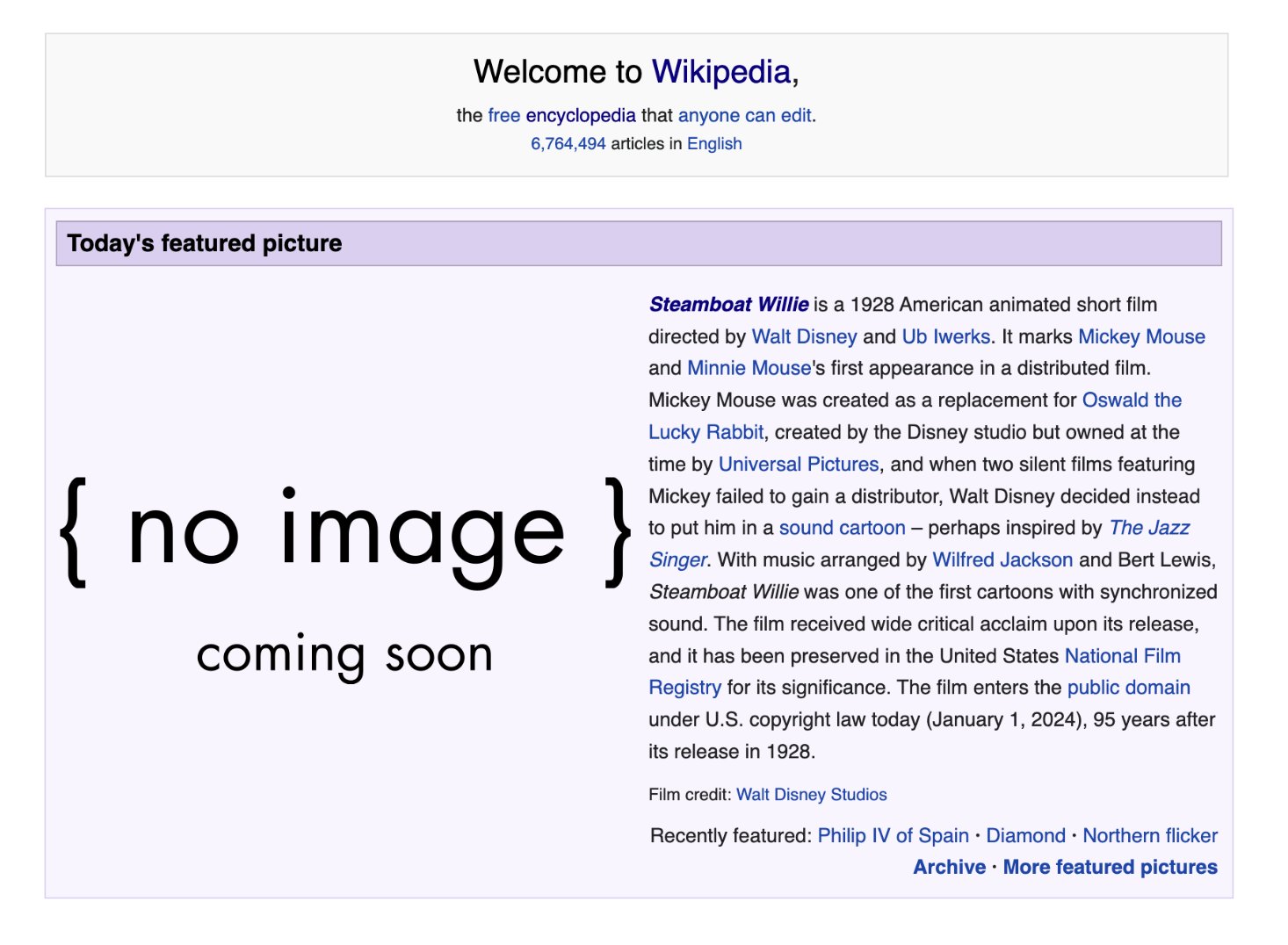The height and width of the screenshot is (945, 1288).
Task: Click the 'Today's featured picture' heading
Action: [x=205, y=243]
